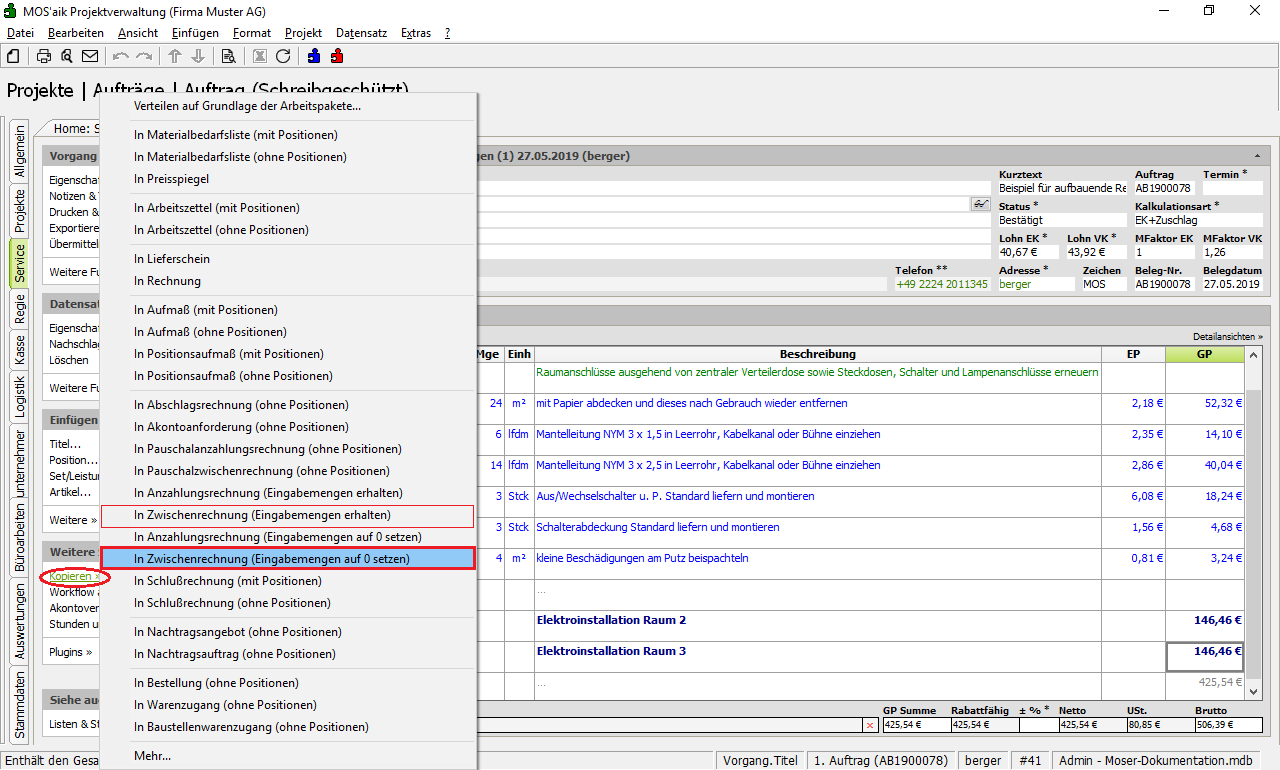Click the document search icon in toolbar
1280x770 pixels.
click(x=228, y=56)
